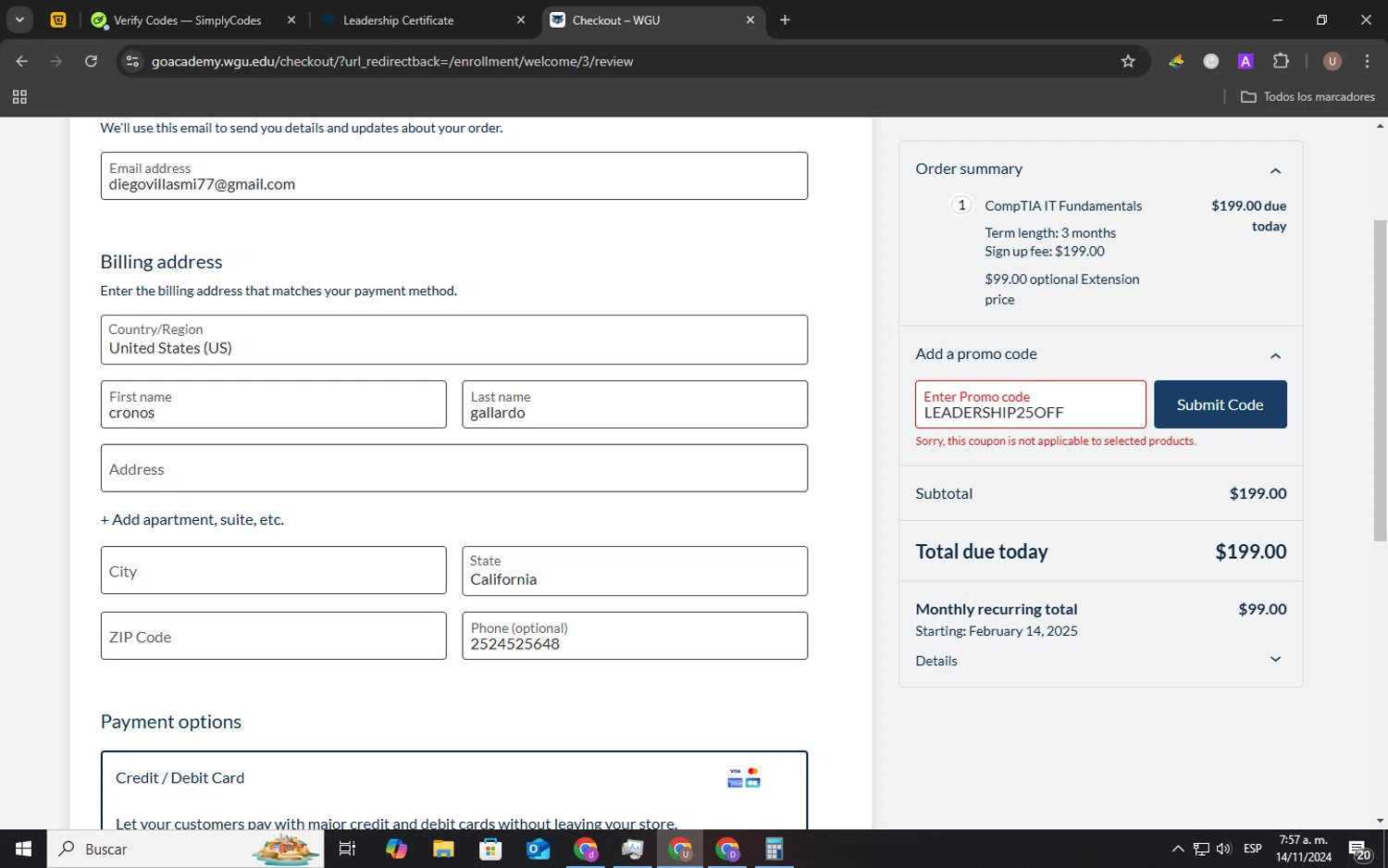1388x868 pixels.
Task: Collapse the Add a promo code section
Action: point(1275,355)
